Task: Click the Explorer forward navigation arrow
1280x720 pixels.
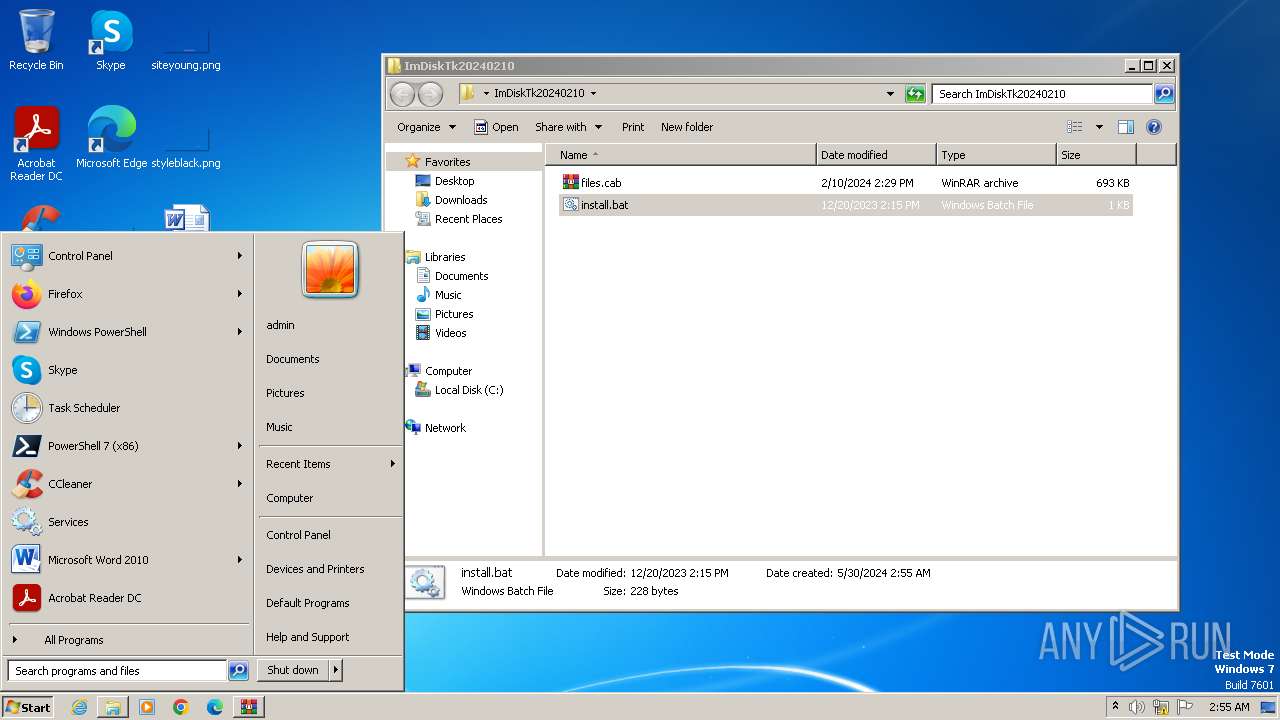Action: (430, 94)
